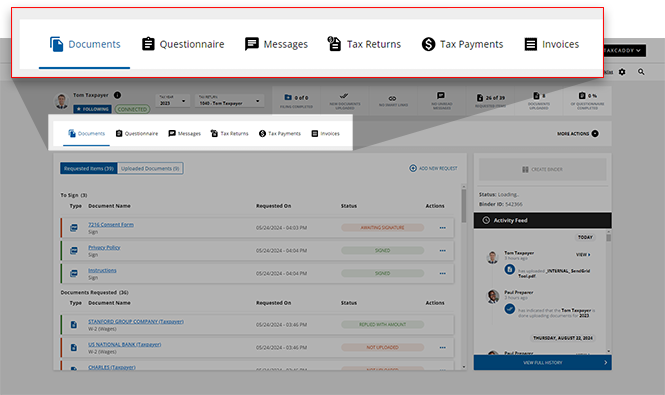Open Questionnaire tab in small highlighted tab row
The image size is (665, 395).
pos(137,133)
